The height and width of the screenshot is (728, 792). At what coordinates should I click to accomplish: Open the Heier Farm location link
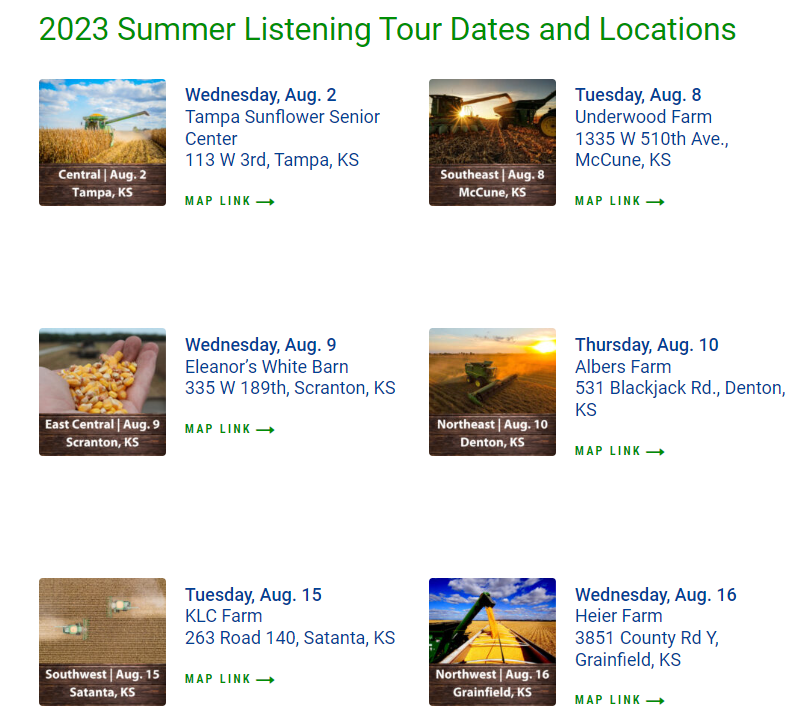[x=618, y=616]
